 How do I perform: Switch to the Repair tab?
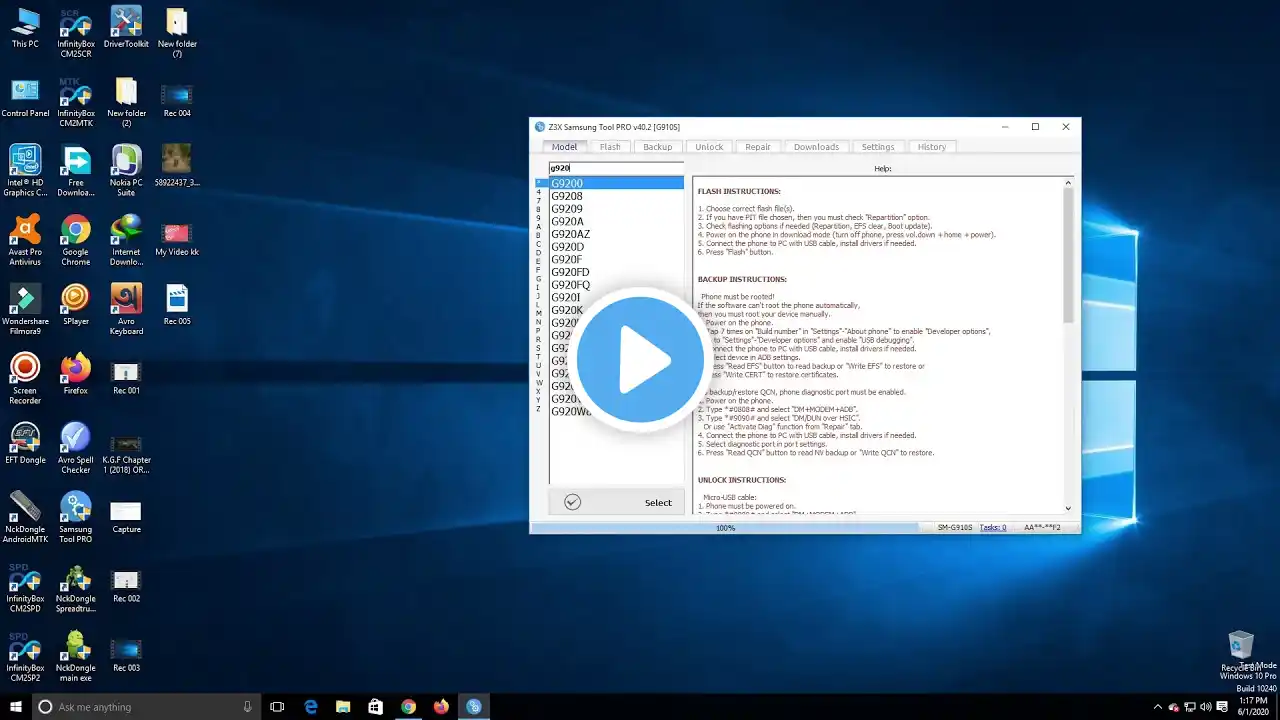coord(758,147)
